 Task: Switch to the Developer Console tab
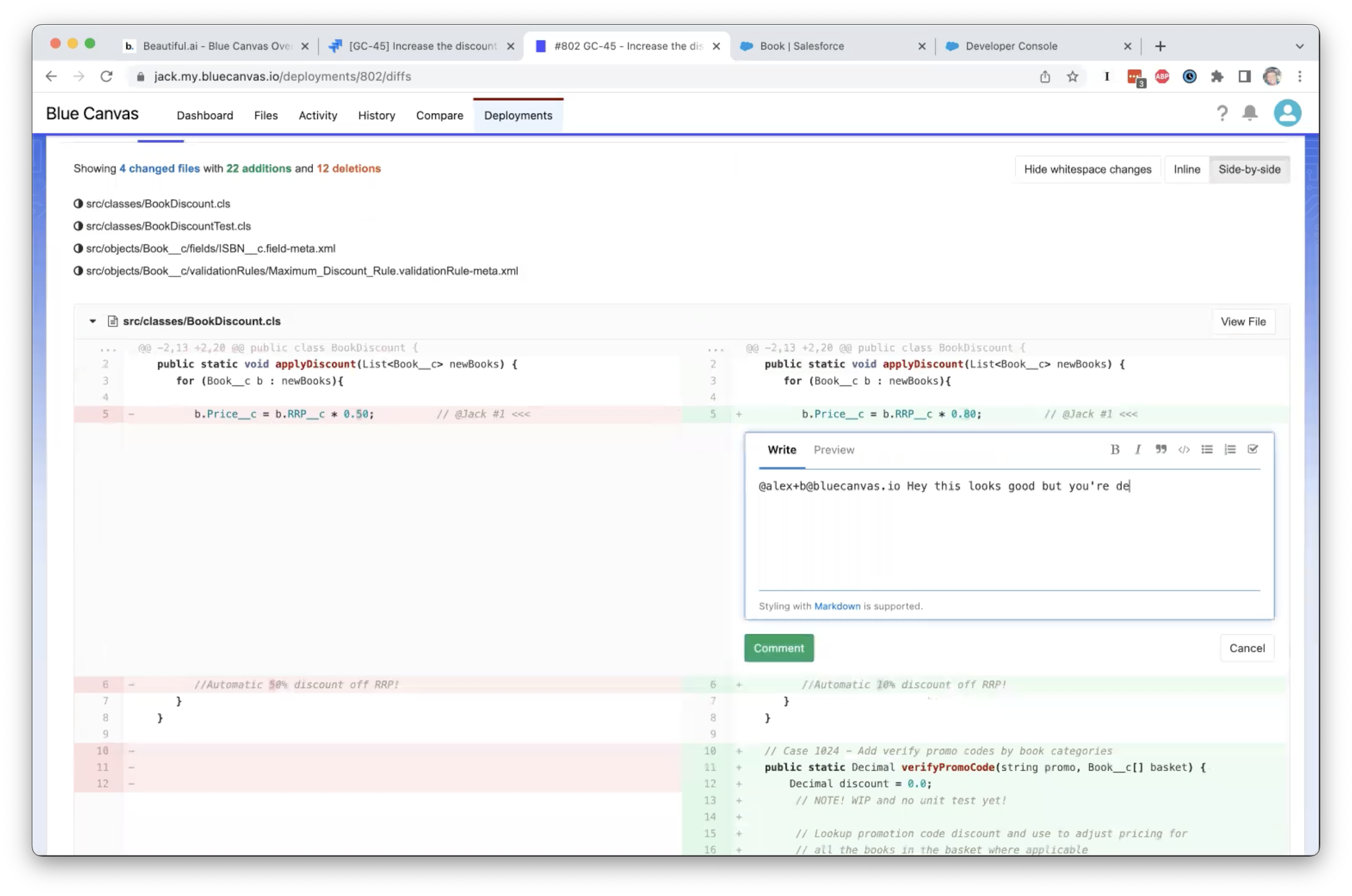coord(1037,46)
